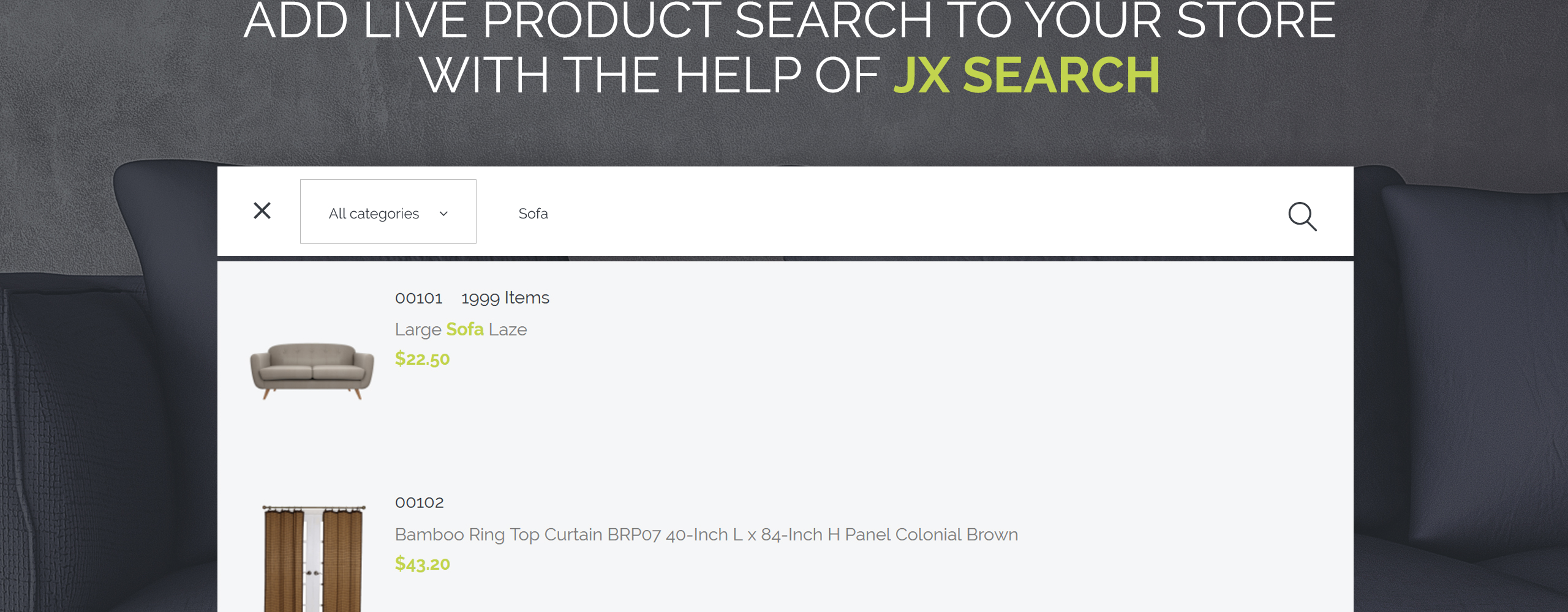The height and width of the screenshot is (612, 1568).
Task: Close the search panel with X icon
Action: (x=262, y=211)
